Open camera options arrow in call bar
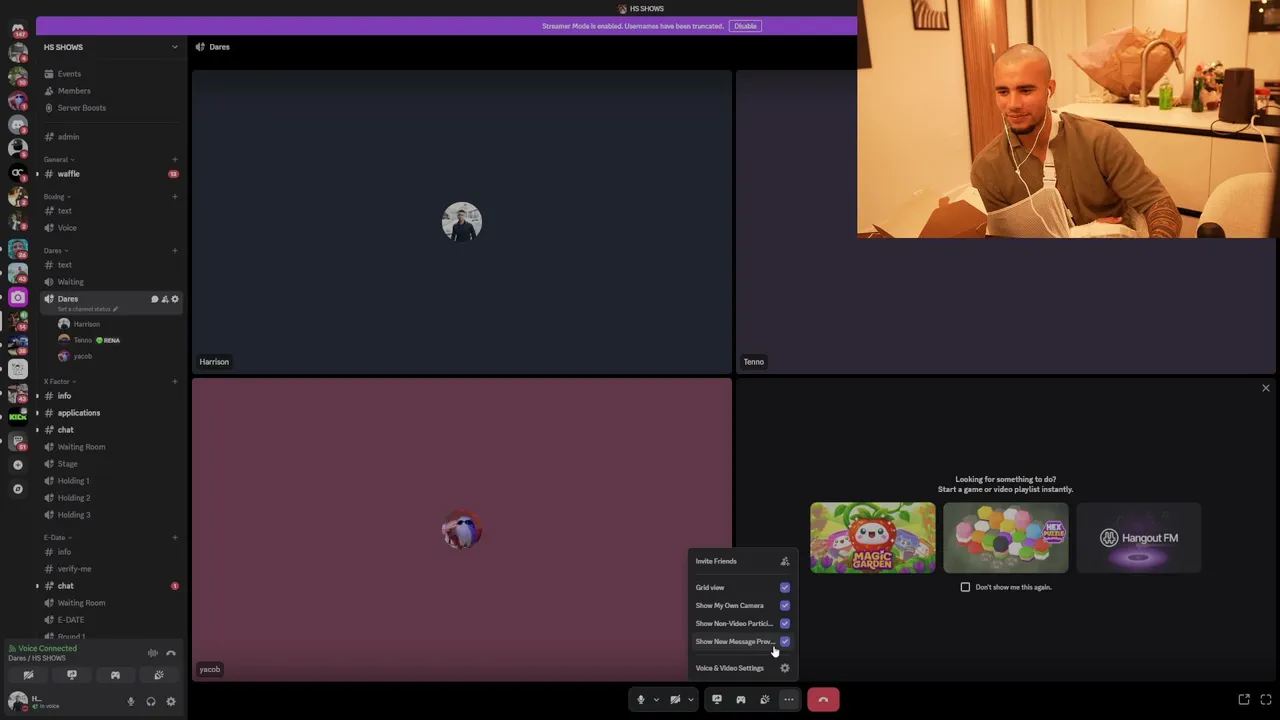This screenshot has height=720, width=1280. pyautogui.click(x=690, y=700)
